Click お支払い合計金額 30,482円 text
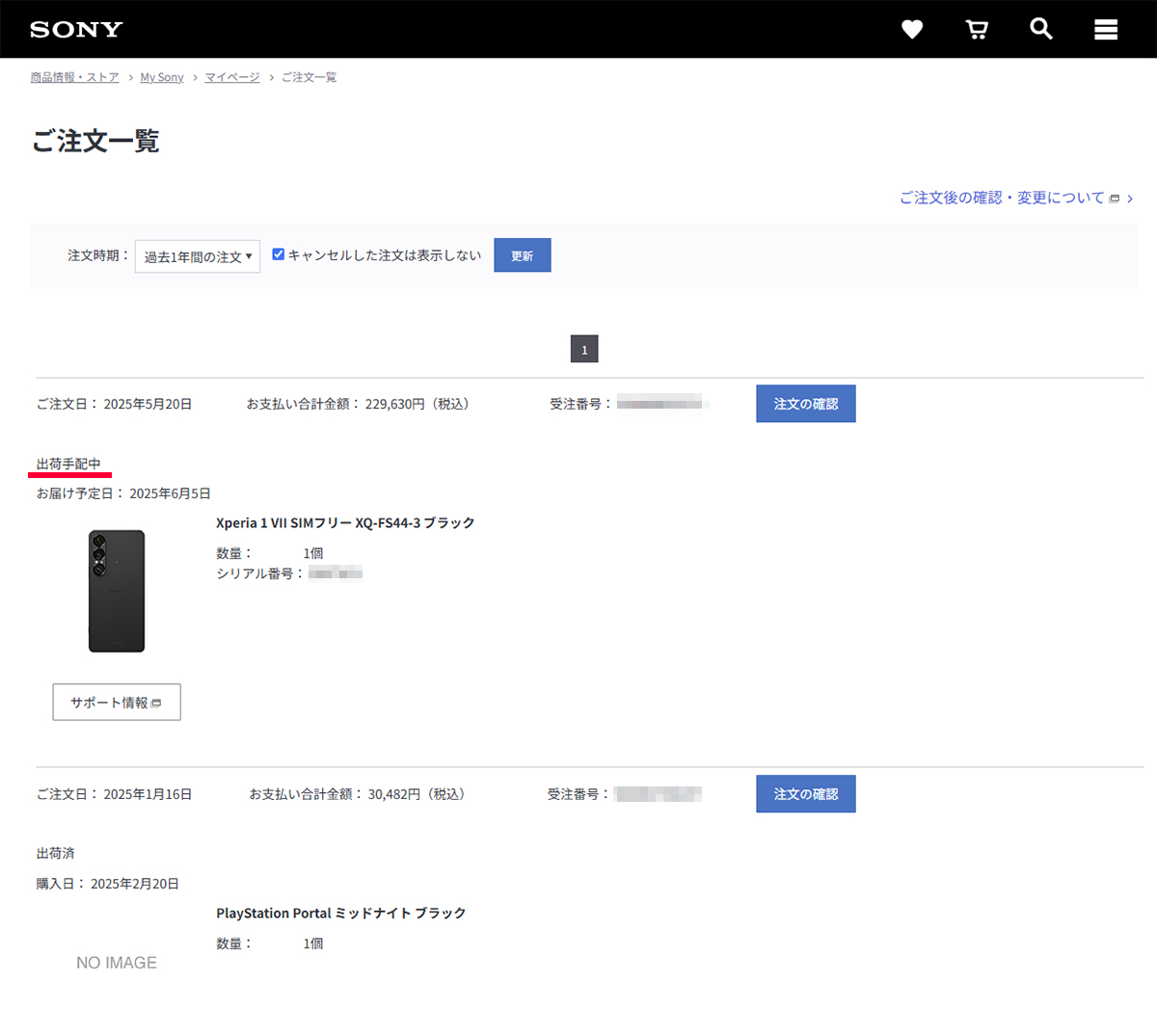The image size is (1157, 1036). tap(361, 794)
